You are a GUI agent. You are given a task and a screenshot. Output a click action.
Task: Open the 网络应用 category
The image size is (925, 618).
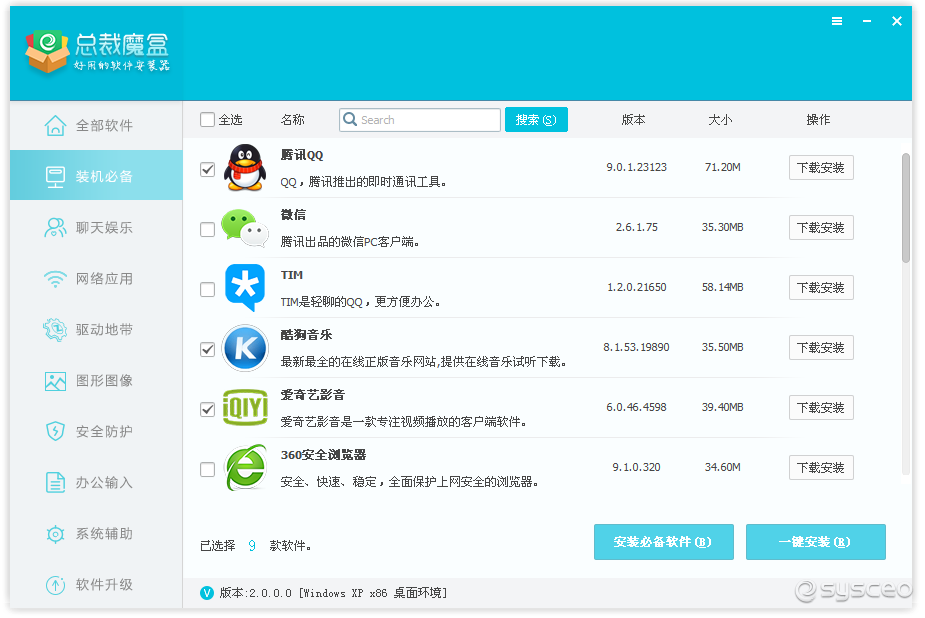click(x=96, y=278)
